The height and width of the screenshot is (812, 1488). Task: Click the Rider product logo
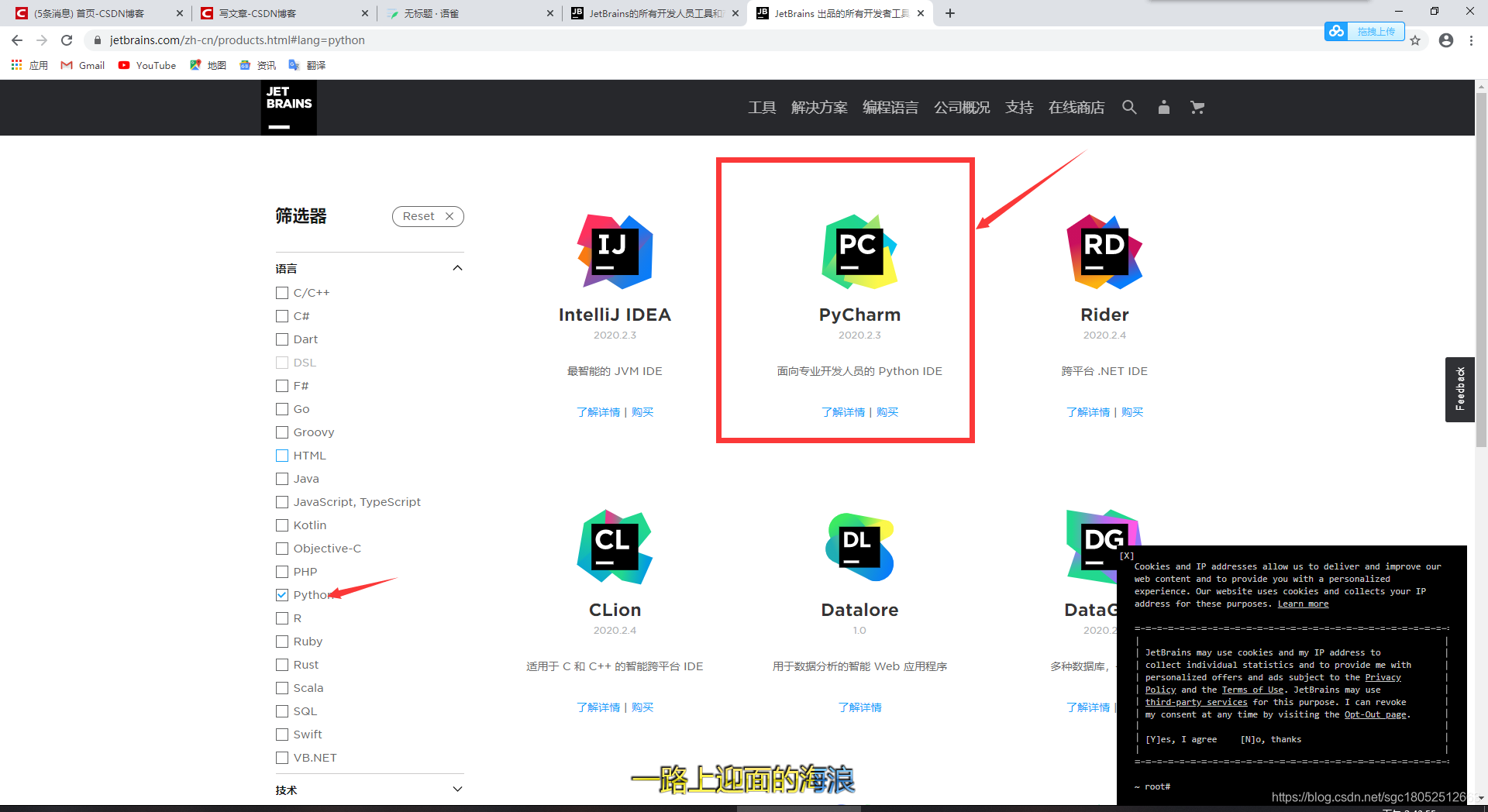pyautogui.click(x=1104, y=252)
